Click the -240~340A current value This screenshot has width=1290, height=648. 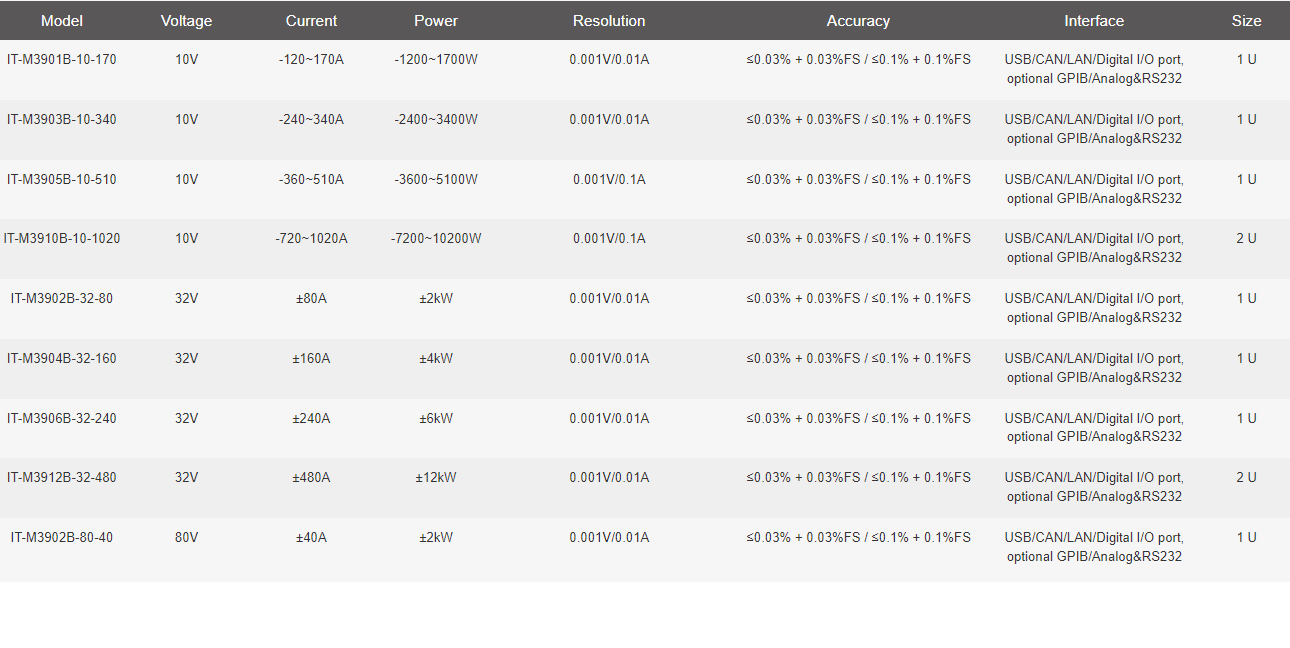pyautogui.click(x=311, y=119)
